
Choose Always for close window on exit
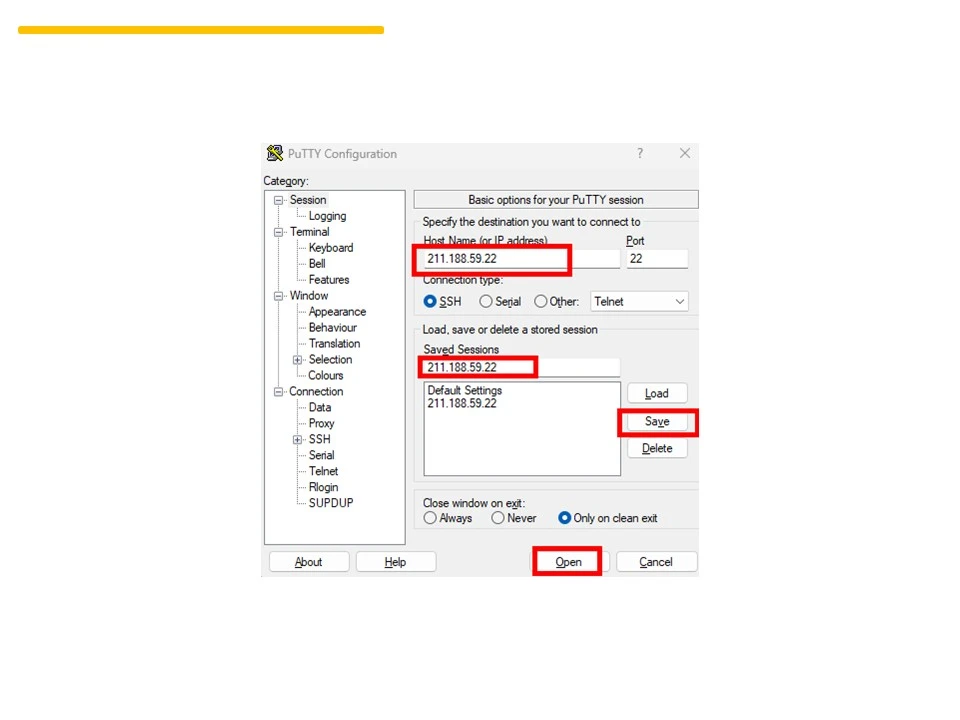click(430, 518)
